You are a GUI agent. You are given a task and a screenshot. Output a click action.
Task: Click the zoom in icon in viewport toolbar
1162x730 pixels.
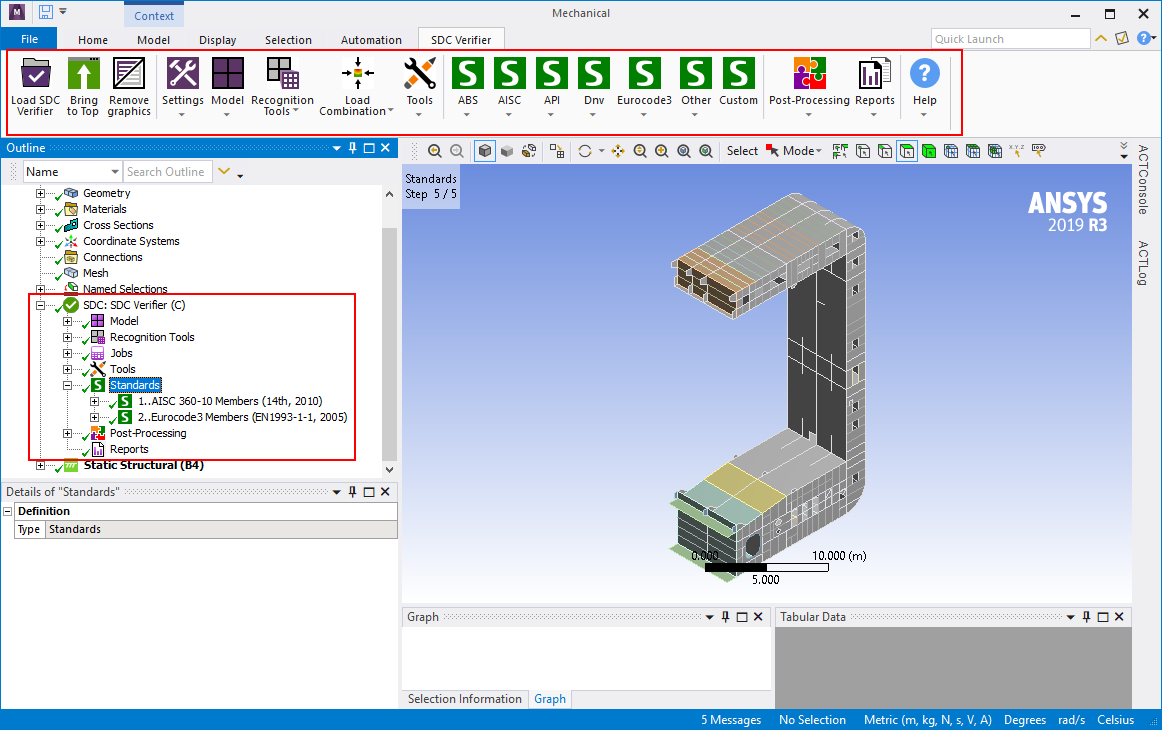point(662,151)
